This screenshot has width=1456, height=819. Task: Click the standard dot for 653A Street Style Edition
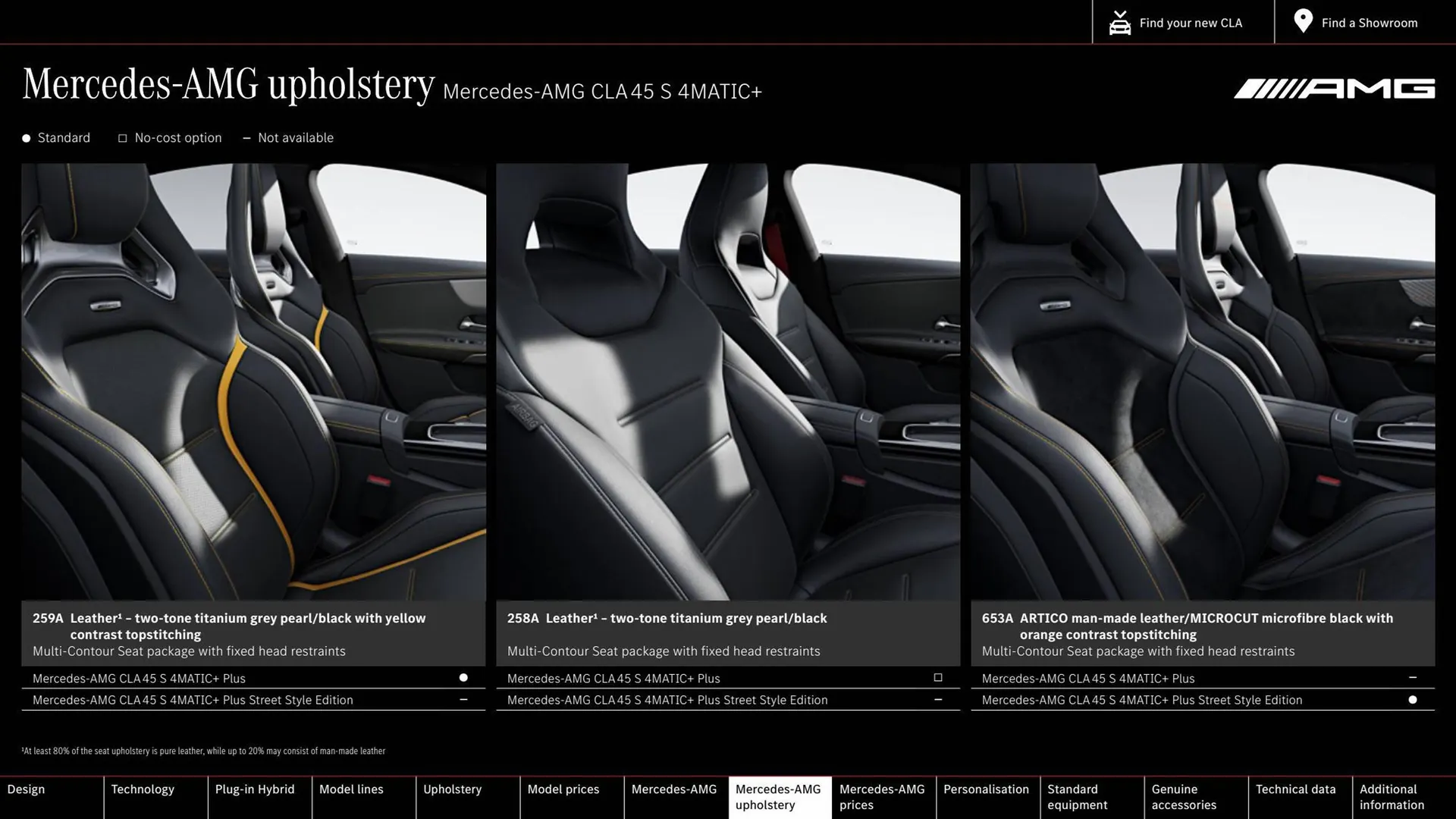pos(1412,699)
